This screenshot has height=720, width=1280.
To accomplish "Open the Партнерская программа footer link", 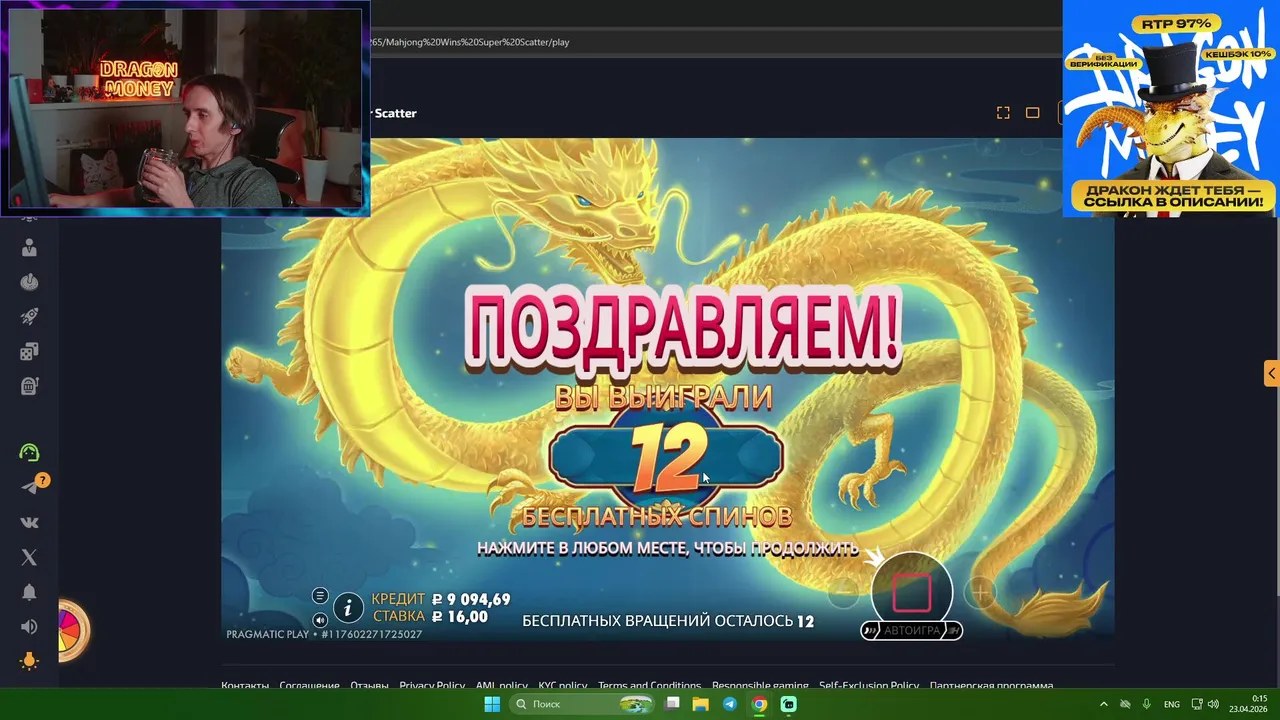I will coord(991,686).
